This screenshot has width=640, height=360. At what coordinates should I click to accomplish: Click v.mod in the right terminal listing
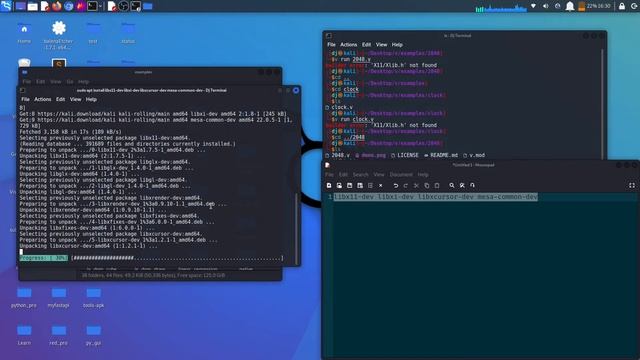[x=474, y=155]
